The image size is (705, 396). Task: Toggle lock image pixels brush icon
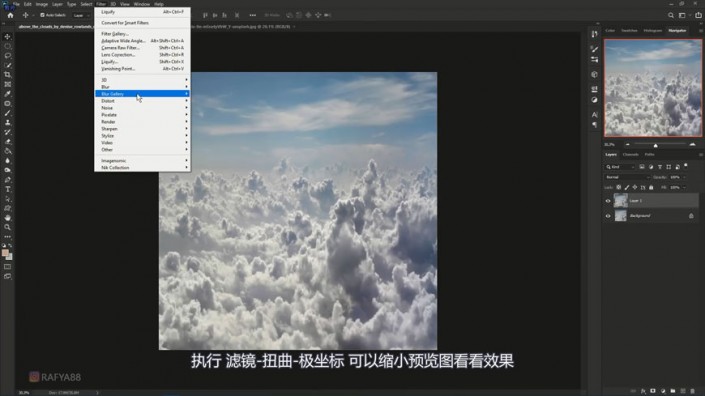click(627, 187)
